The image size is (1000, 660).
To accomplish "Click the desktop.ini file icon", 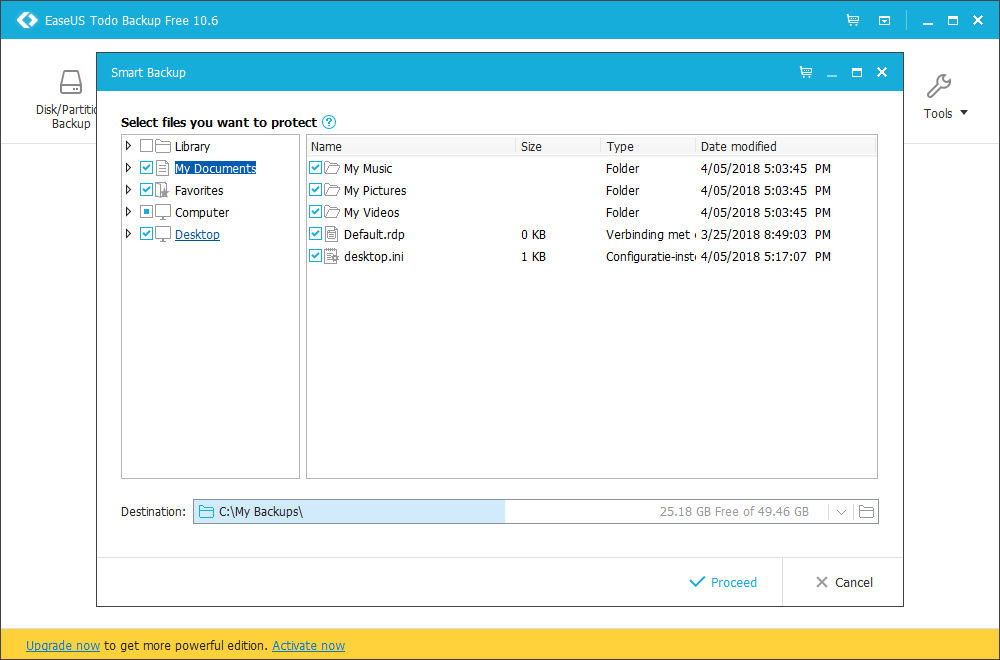I will 332,256.
